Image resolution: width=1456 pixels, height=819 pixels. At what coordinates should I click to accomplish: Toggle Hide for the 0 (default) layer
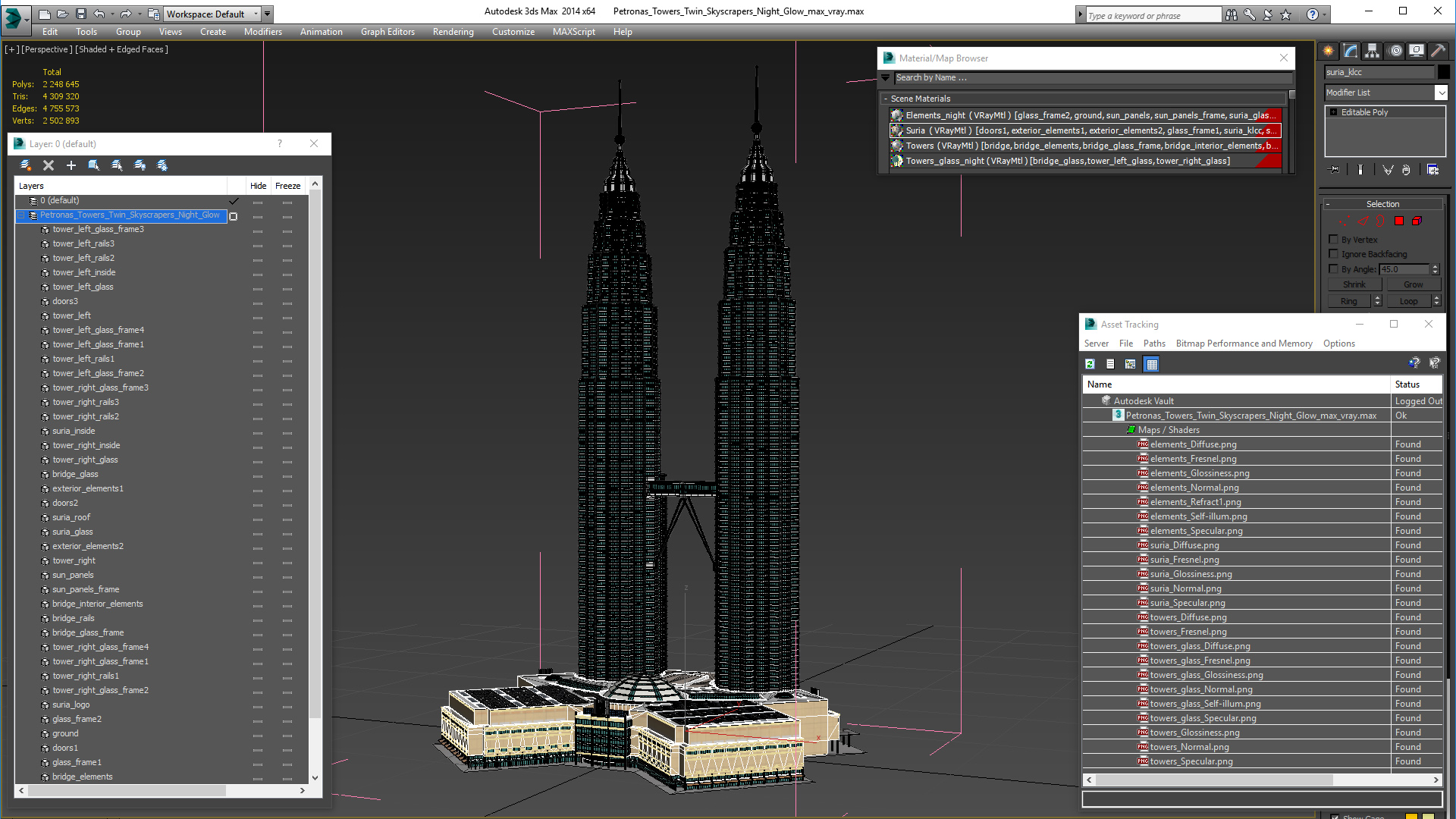click(x=258, y=201)
